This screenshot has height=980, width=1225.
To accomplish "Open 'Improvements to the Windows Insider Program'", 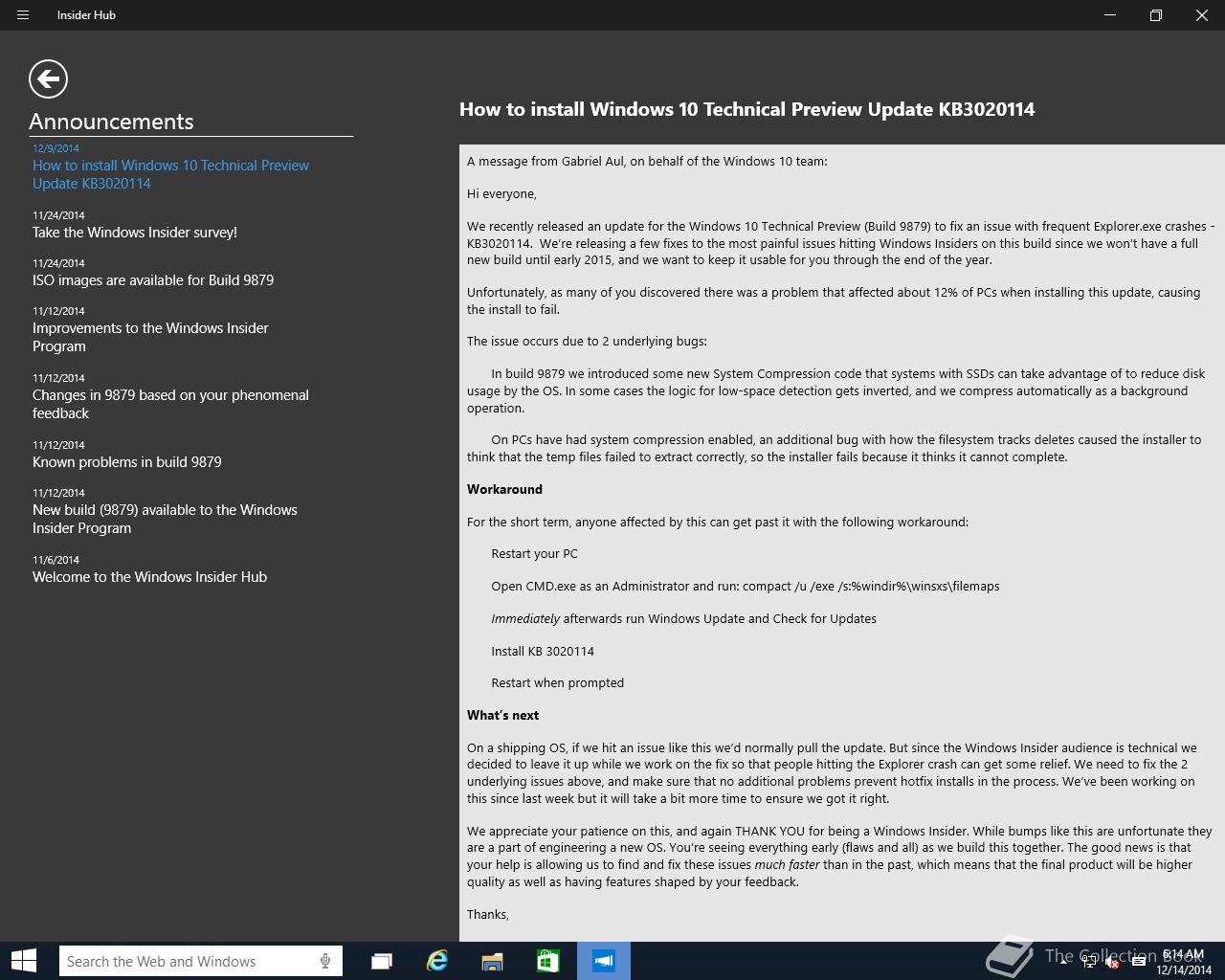I will pyautogui.click(x=150, y=337).
